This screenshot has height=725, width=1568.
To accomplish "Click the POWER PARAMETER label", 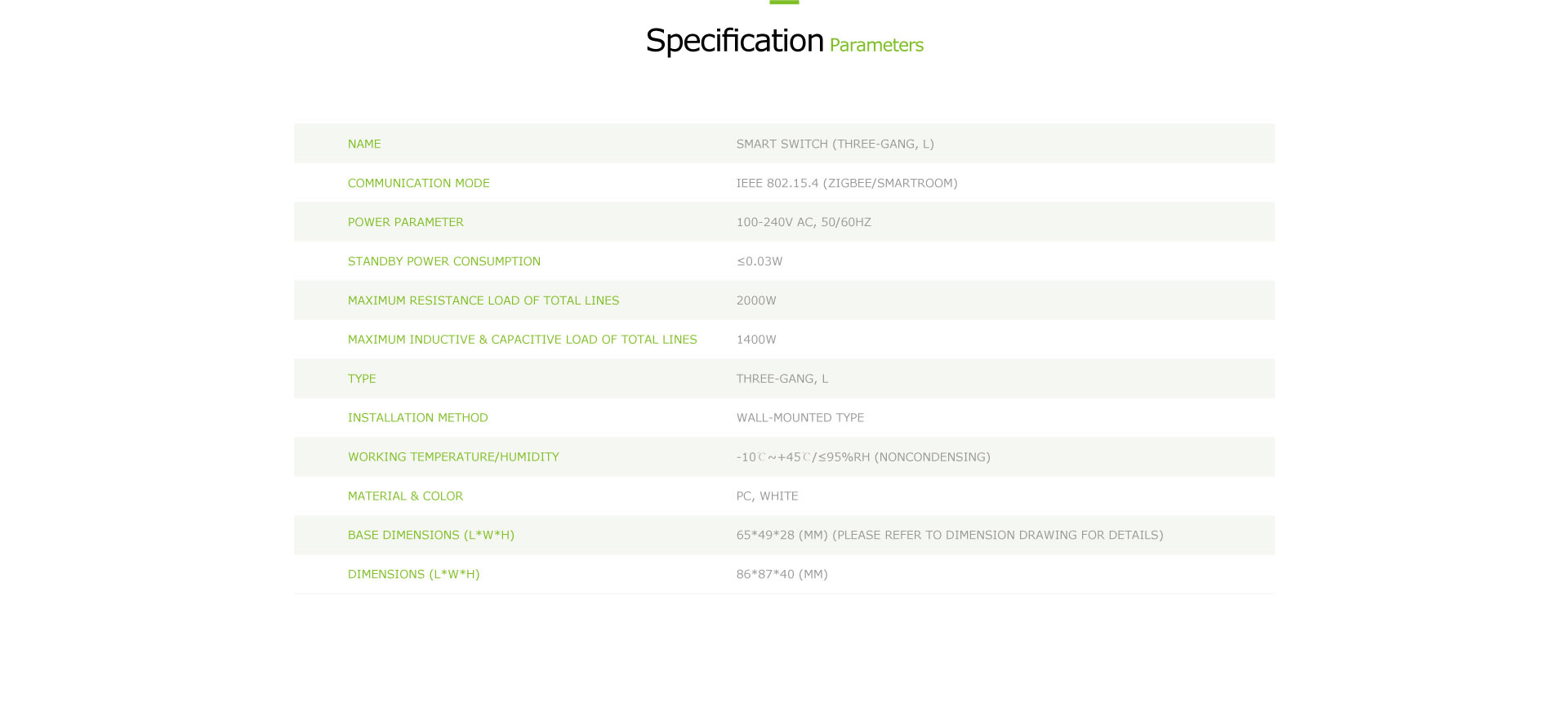I will coord(405,222).
